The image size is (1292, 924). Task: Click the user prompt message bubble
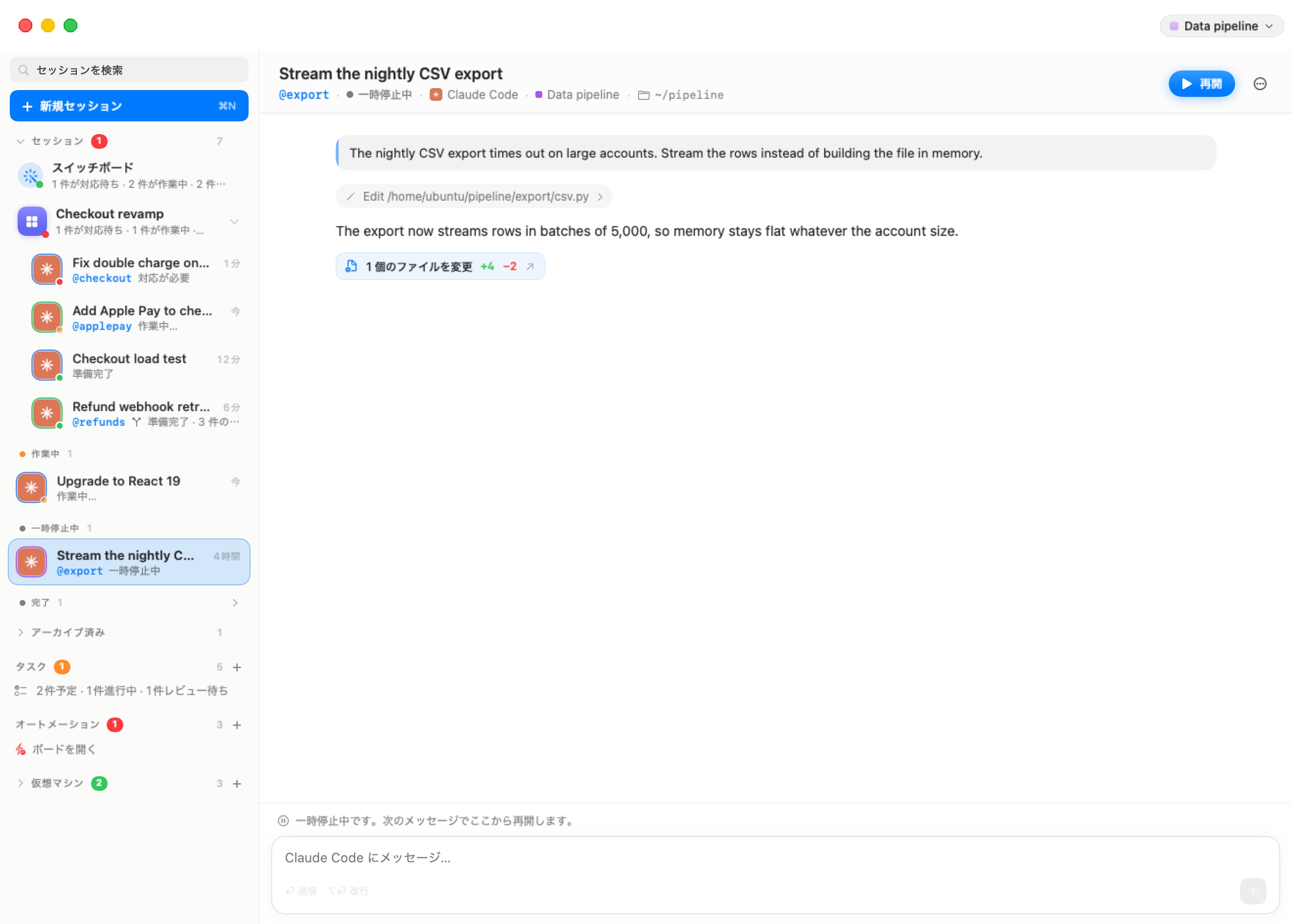775,153
